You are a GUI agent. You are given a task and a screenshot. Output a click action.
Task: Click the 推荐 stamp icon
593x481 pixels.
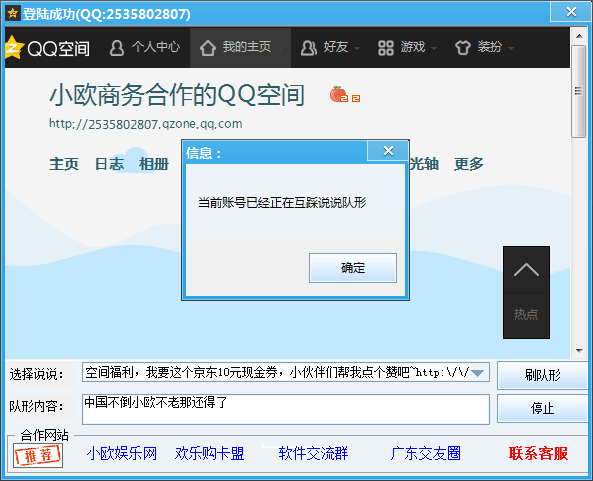point(38,455)
